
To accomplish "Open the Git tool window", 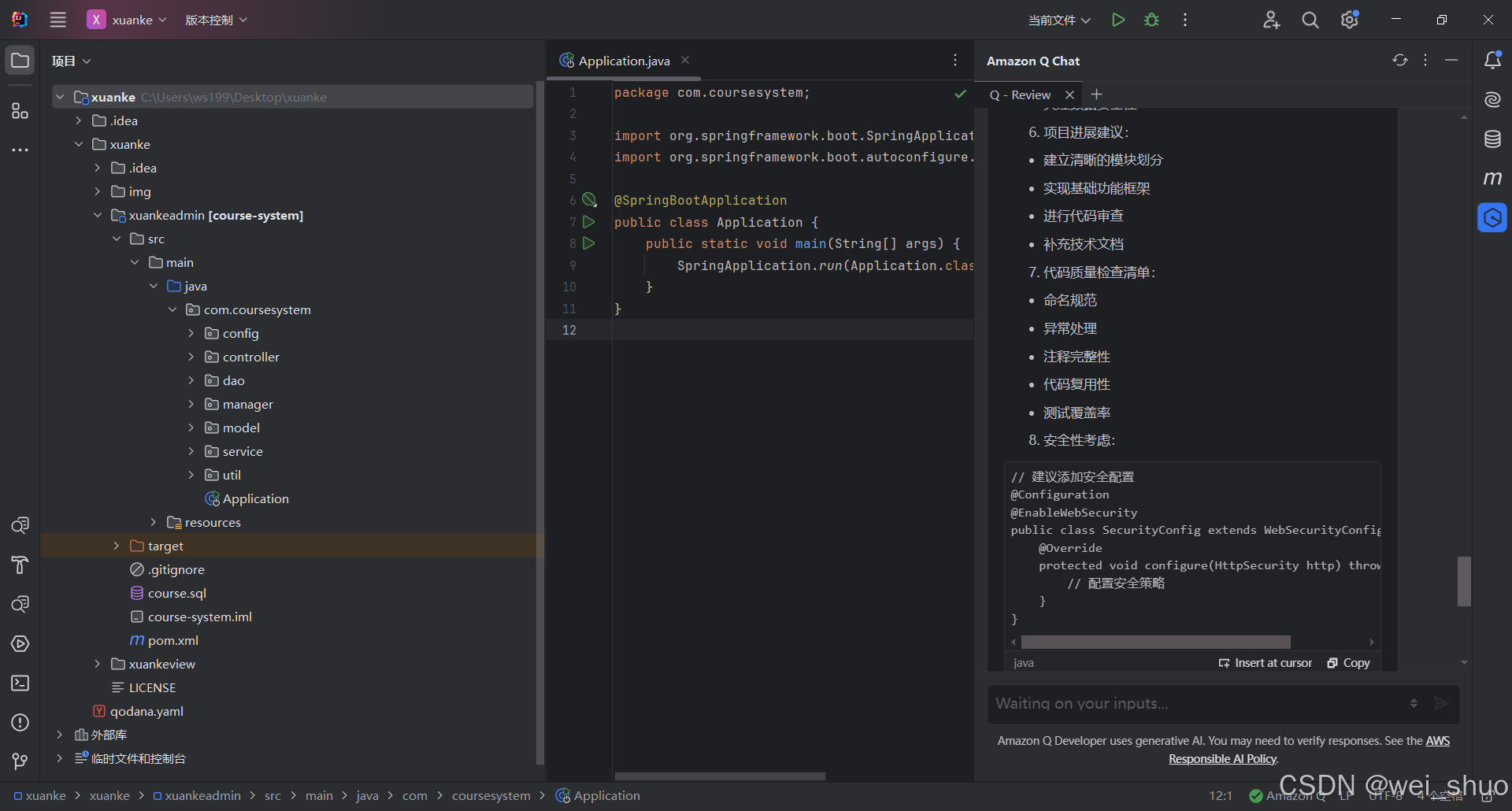I will (20, 761).
